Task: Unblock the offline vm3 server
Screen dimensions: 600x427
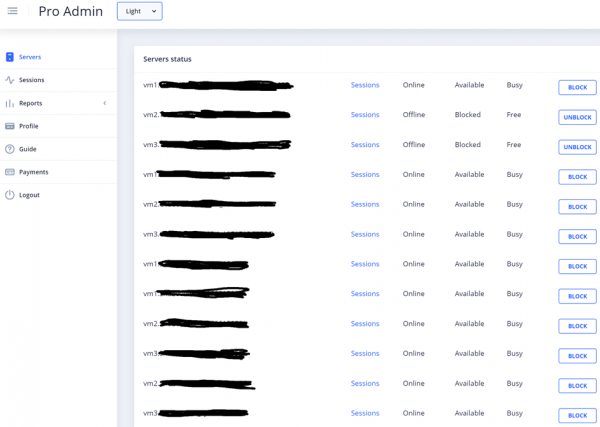Action: coord(577,147)
